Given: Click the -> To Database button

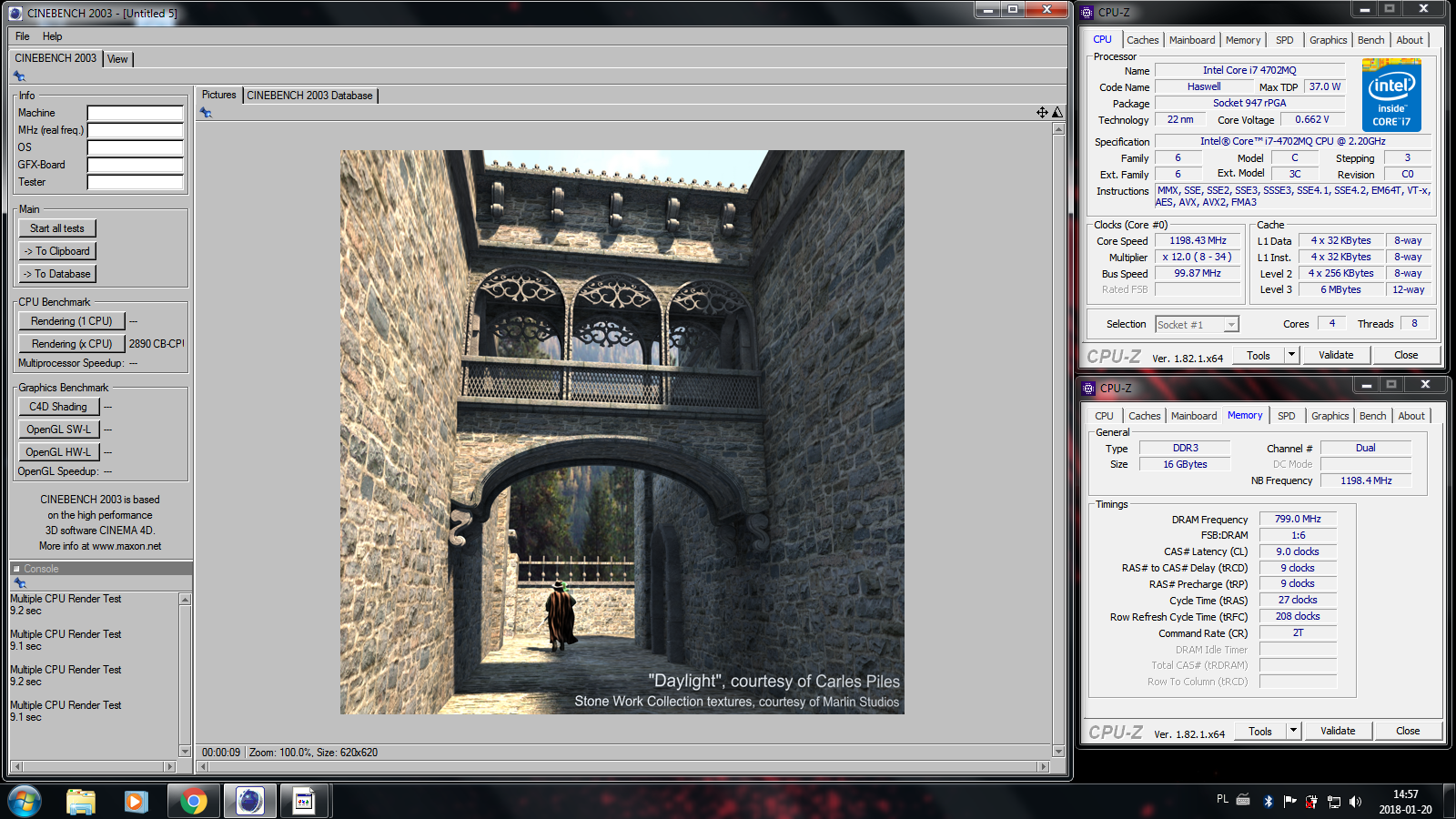Looking at the screenshot, I should [57, 274].
